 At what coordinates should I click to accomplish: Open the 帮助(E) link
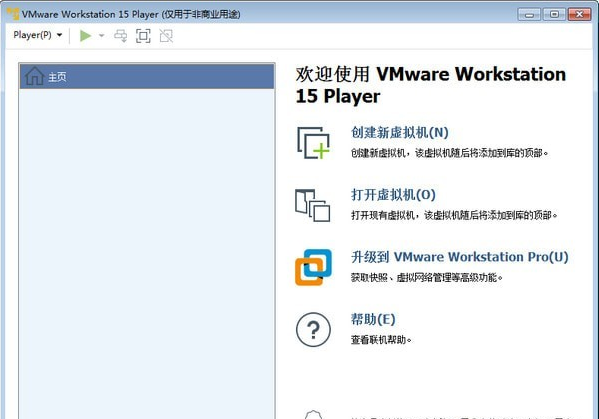click(x=373, y=319)
